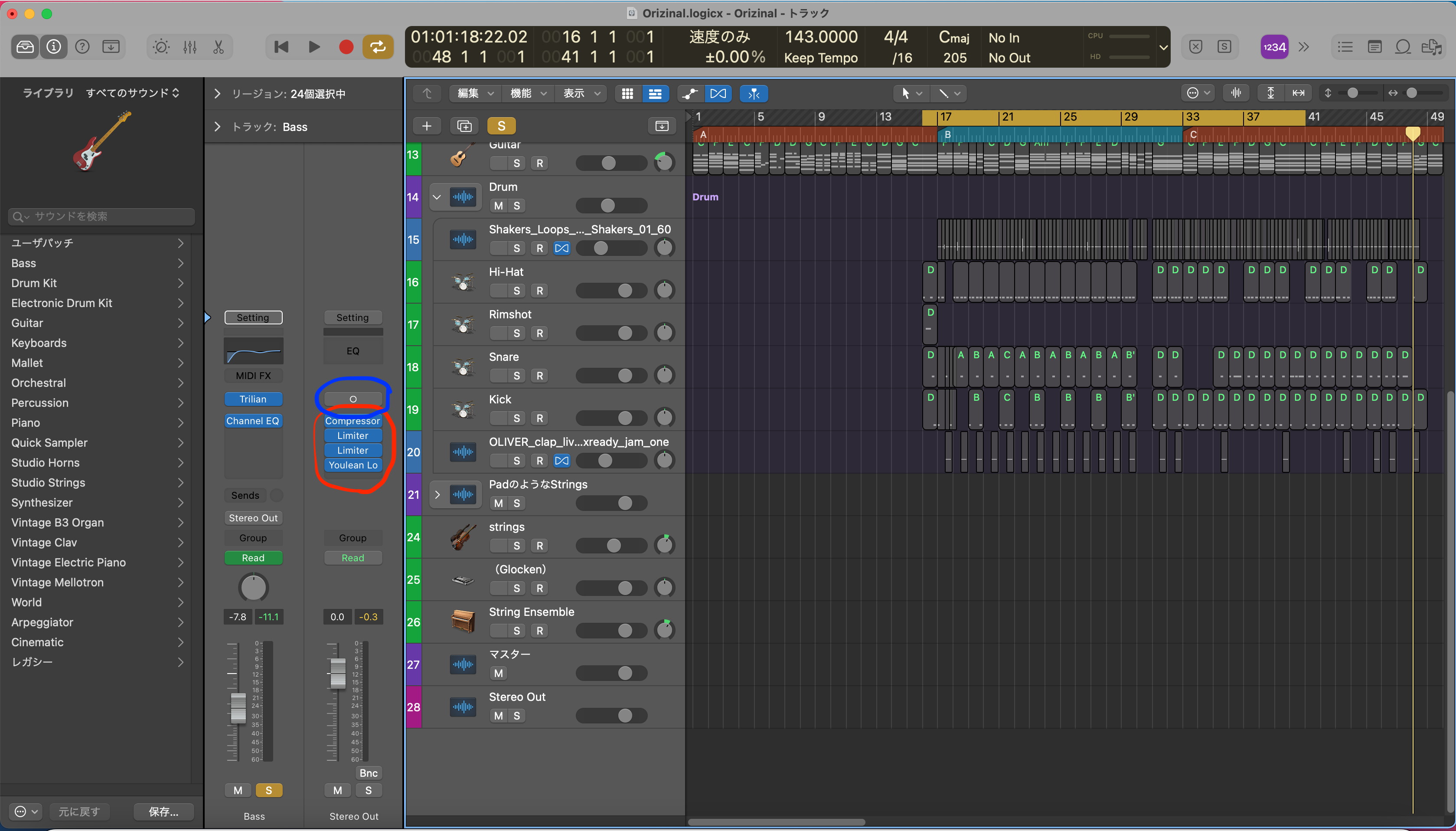The height and width of the screenshot is (831, 1456).
Task: Click the Add Track plus button
Action: 427,126
